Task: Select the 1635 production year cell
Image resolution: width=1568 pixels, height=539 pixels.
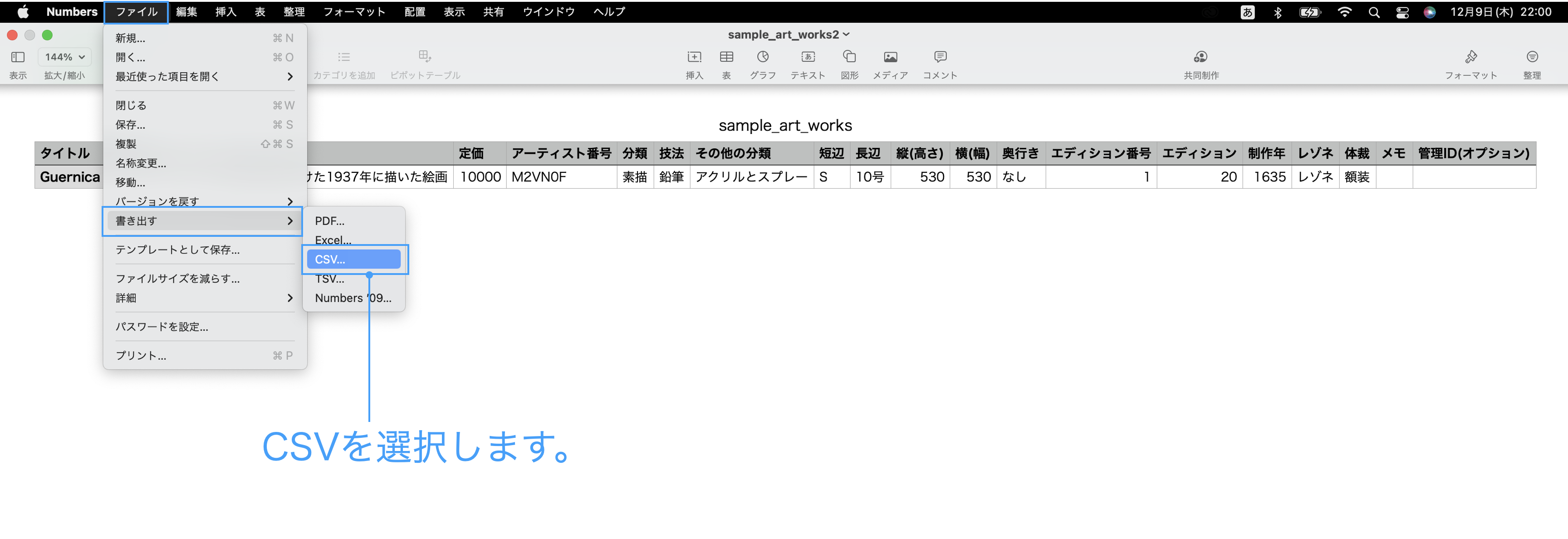Action: pyautogui.click(x=1267, y=177)
